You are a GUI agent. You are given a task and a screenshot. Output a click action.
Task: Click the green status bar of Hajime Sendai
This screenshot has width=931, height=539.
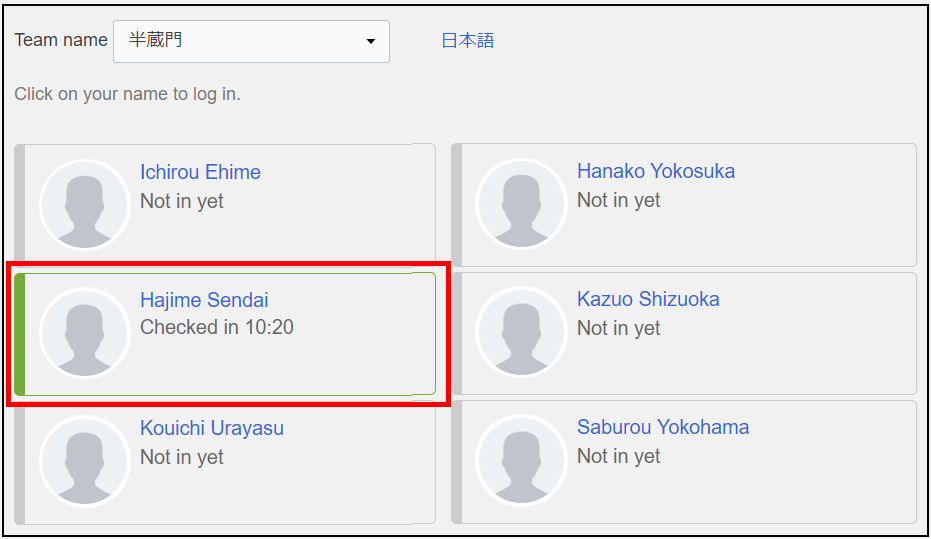click(20, 334)
